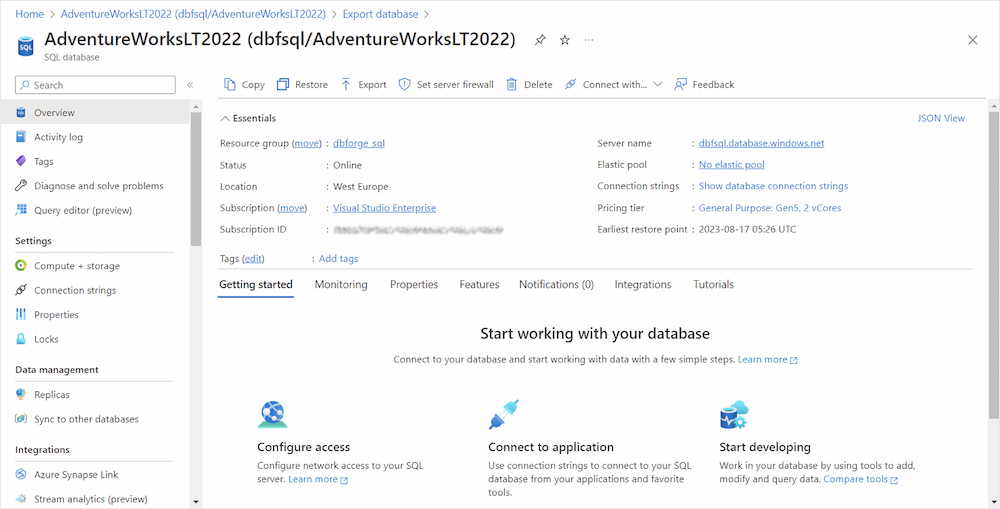Click the Copy toolbar icon

point(230,84)
